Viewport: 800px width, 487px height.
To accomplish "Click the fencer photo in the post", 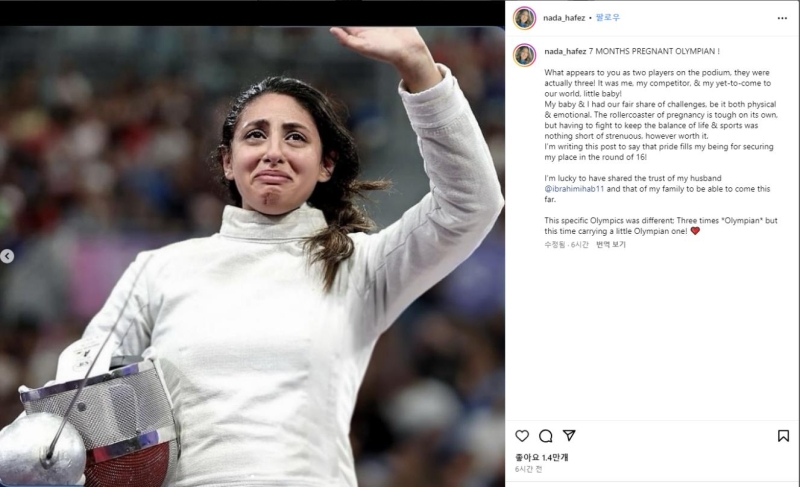I will pos(252,257).
